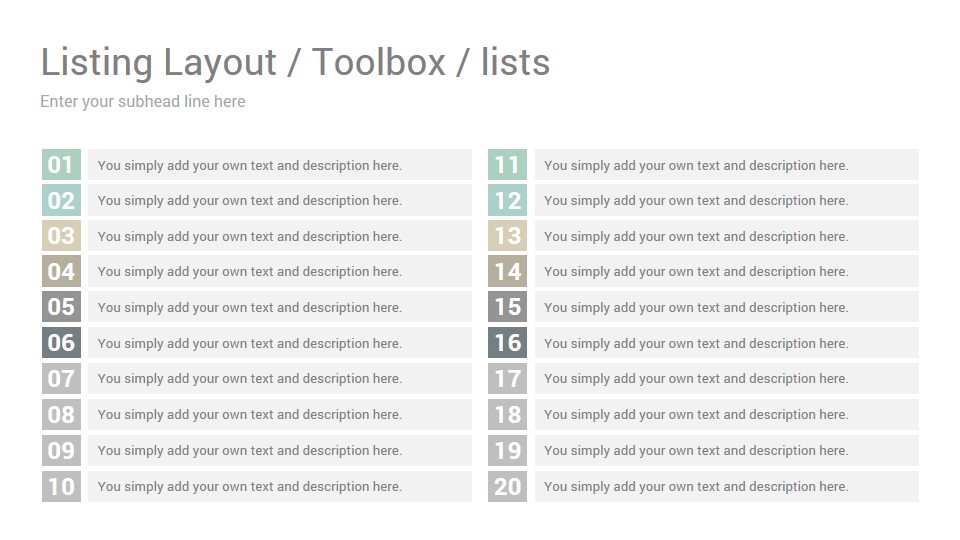Select the tan 04 number box
This screenshot has width=960, height=540.
click(x=61, y=271)
